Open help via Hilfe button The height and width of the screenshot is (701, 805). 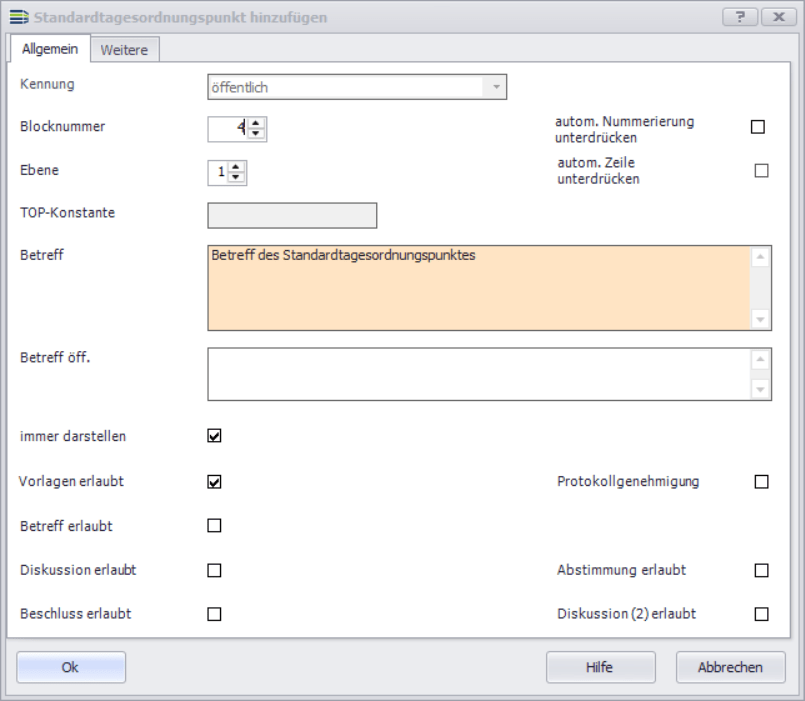click(600, 667)
